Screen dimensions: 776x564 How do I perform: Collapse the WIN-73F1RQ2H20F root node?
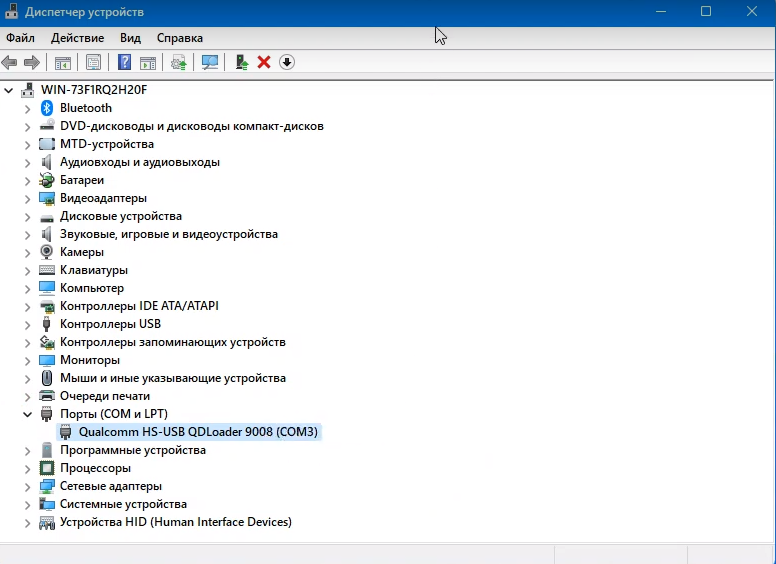coord(8,90)
